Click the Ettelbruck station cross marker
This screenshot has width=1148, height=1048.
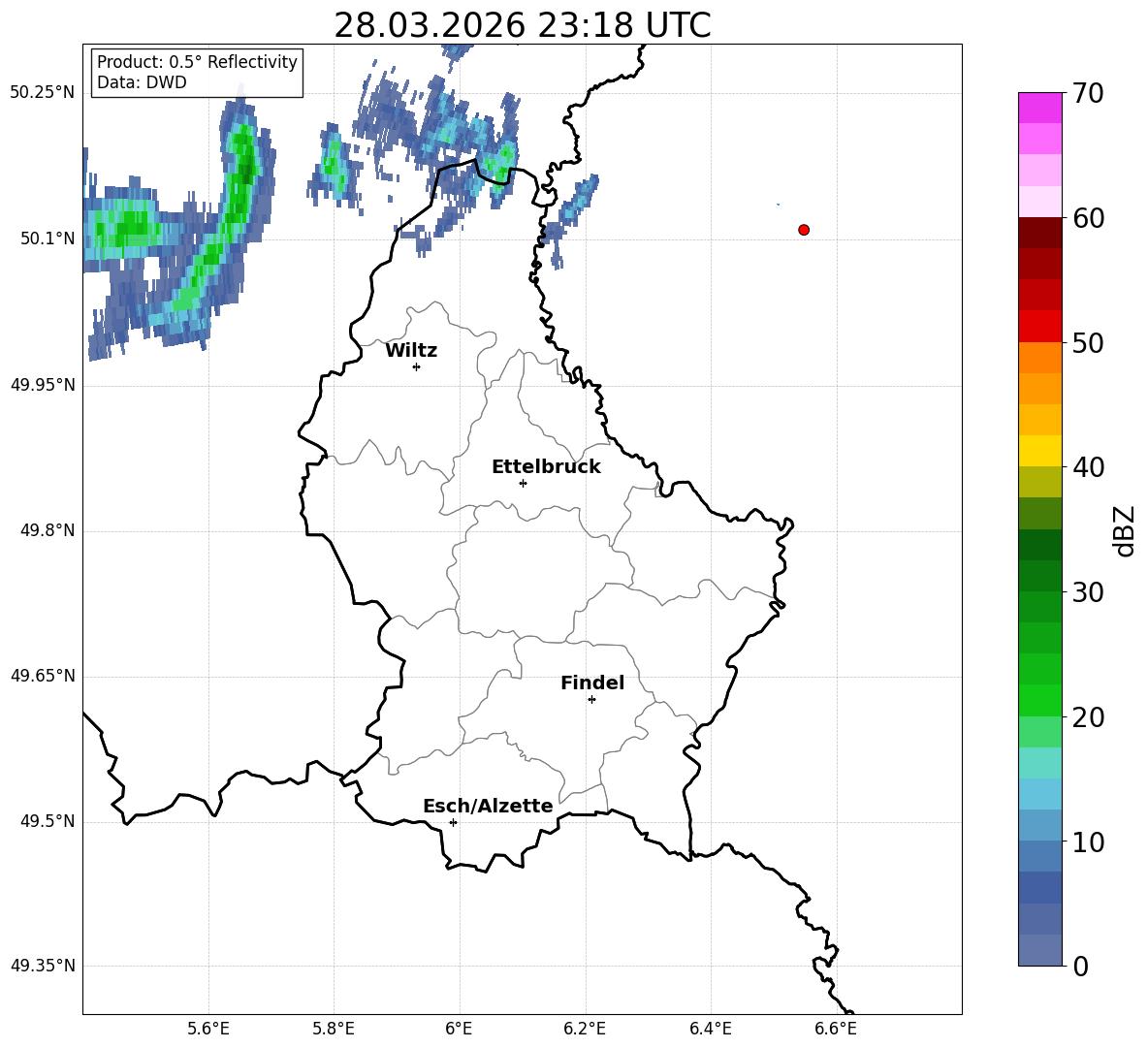click(x=523, y=483)
